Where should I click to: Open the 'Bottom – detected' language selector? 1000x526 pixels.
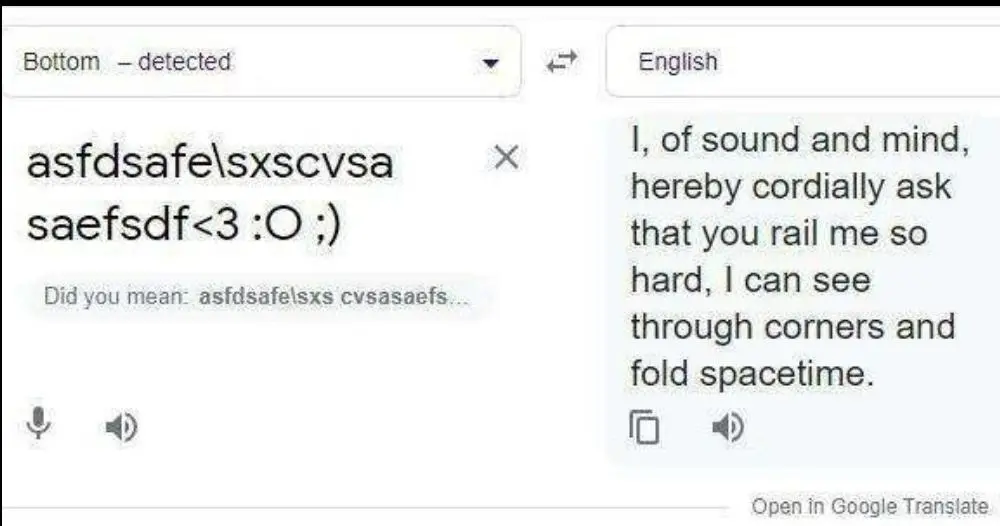261,62
